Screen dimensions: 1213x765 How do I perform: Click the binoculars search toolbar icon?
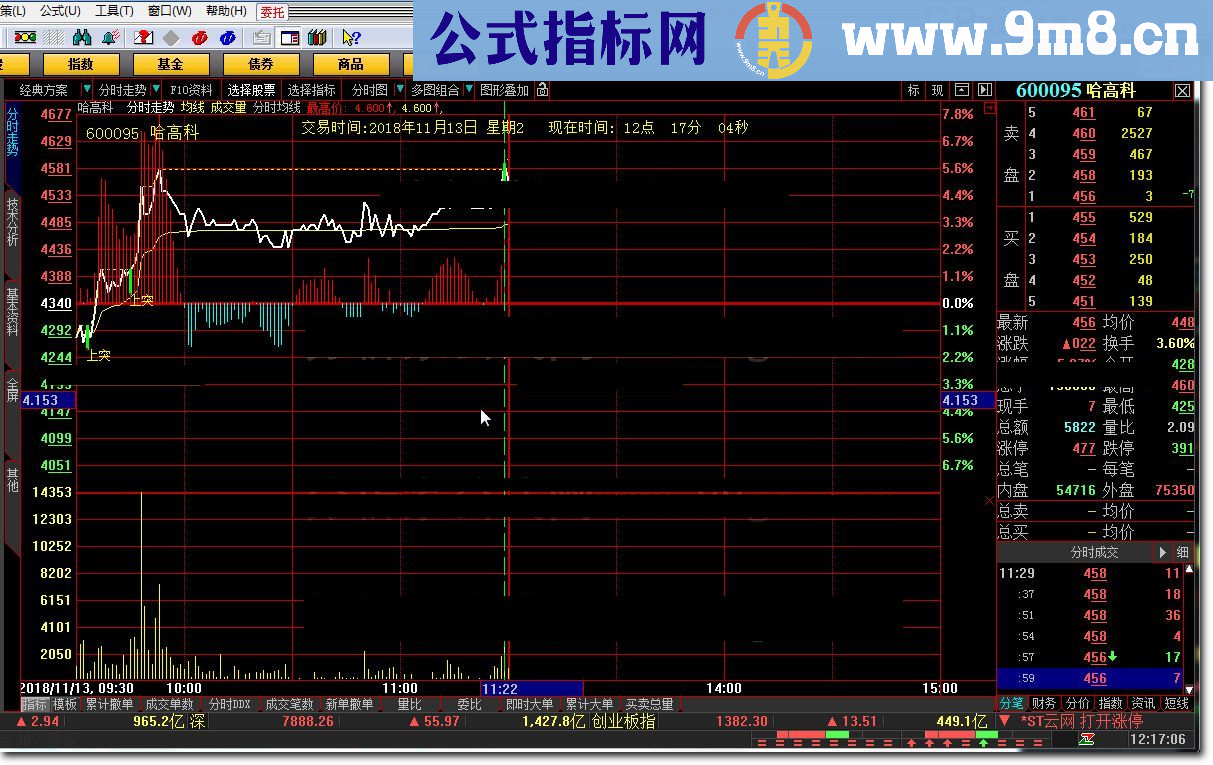click(x=83, y=38)
